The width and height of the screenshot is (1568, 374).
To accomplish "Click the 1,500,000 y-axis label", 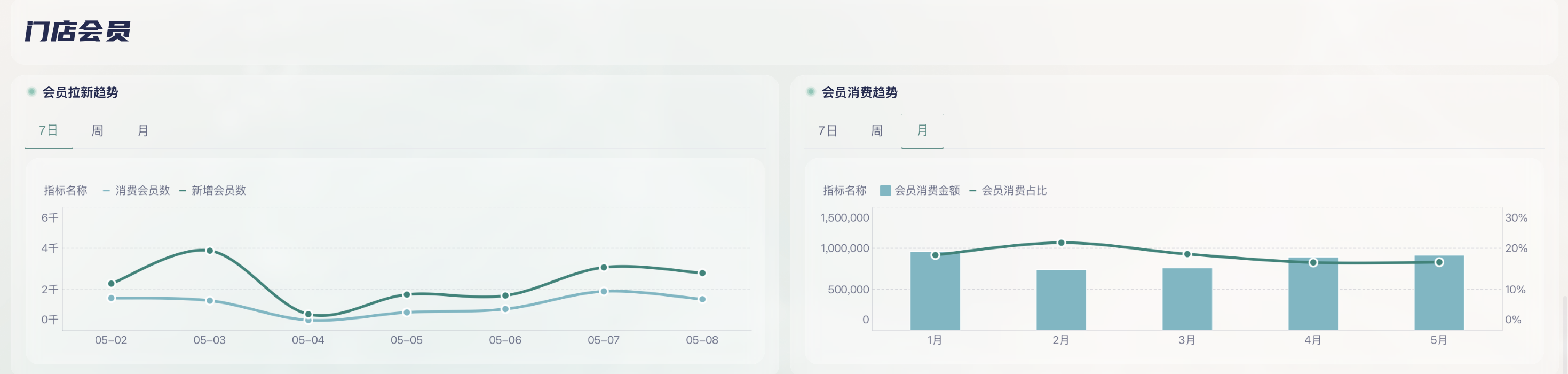I will 844,217.
